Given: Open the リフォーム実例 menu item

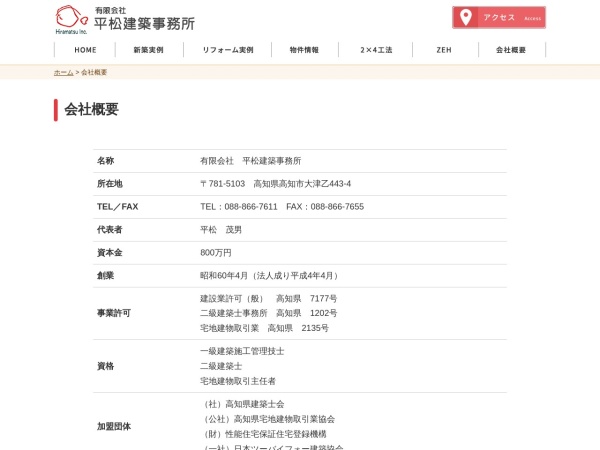Looking at the screenshot, I should click(228, 50).
